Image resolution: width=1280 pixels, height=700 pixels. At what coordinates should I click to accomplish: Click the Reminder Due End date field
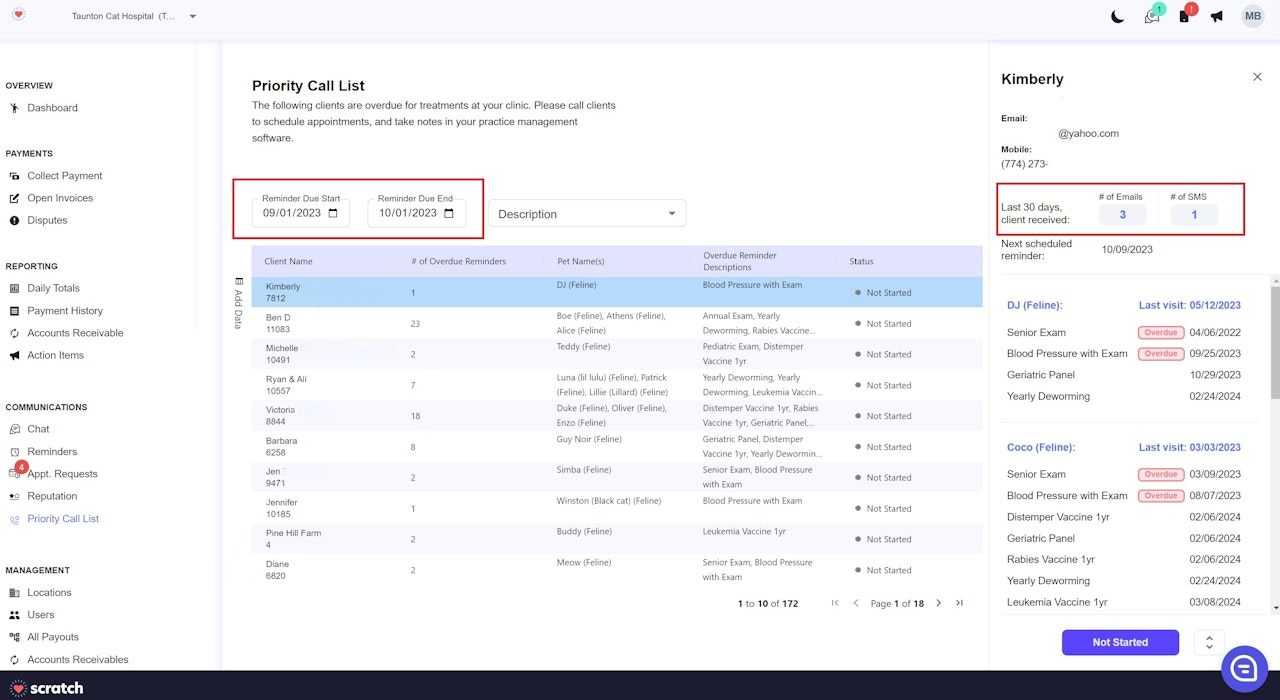tap(408, 213)
